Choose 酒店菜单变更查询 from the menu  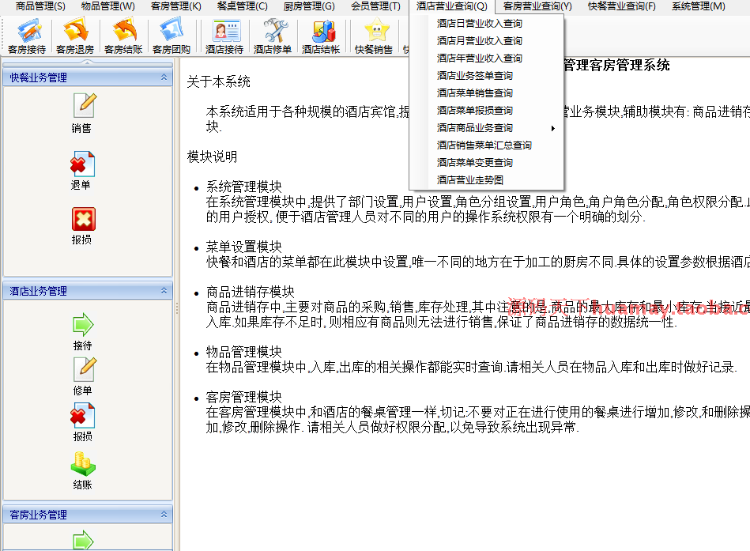[486, 163]
